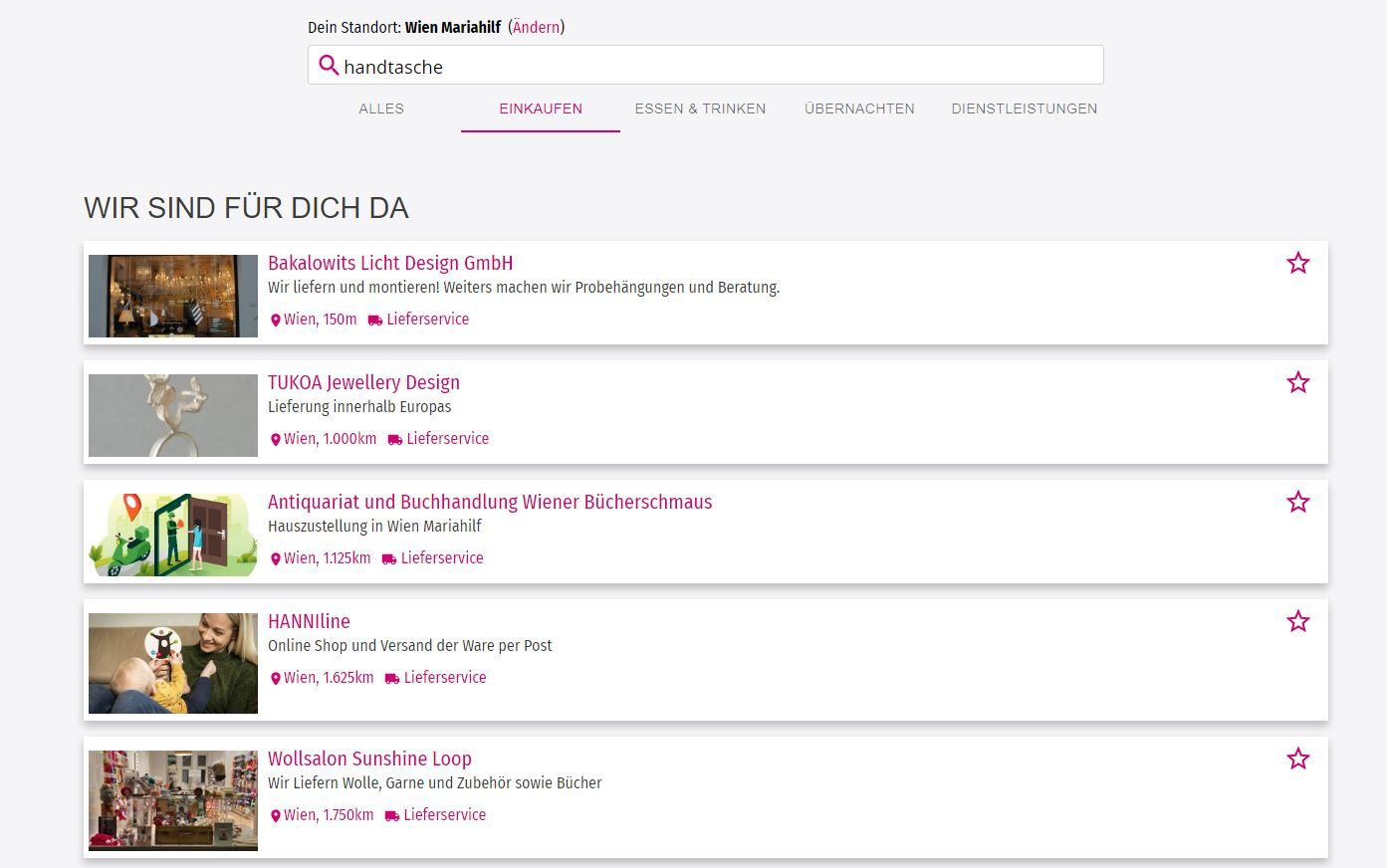The width and height of the screenshot is (1387, 868).
Task: Click the Ändern location link
Action: [537, 27]
